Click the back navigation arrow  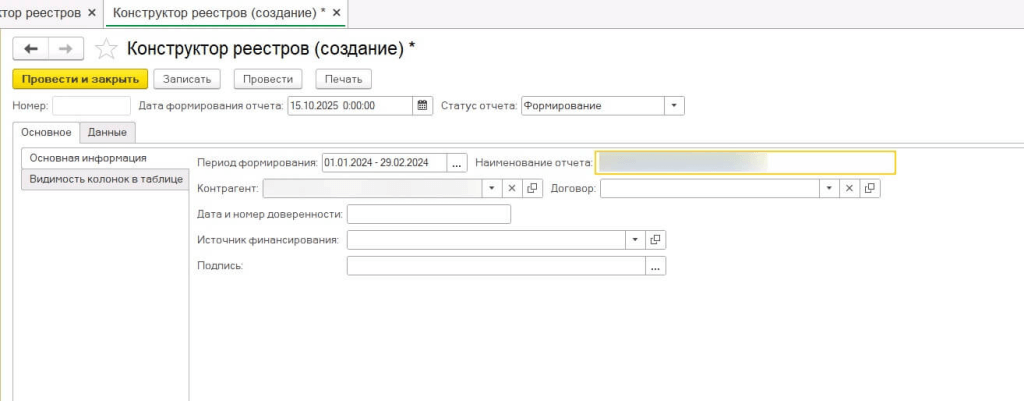30,49
